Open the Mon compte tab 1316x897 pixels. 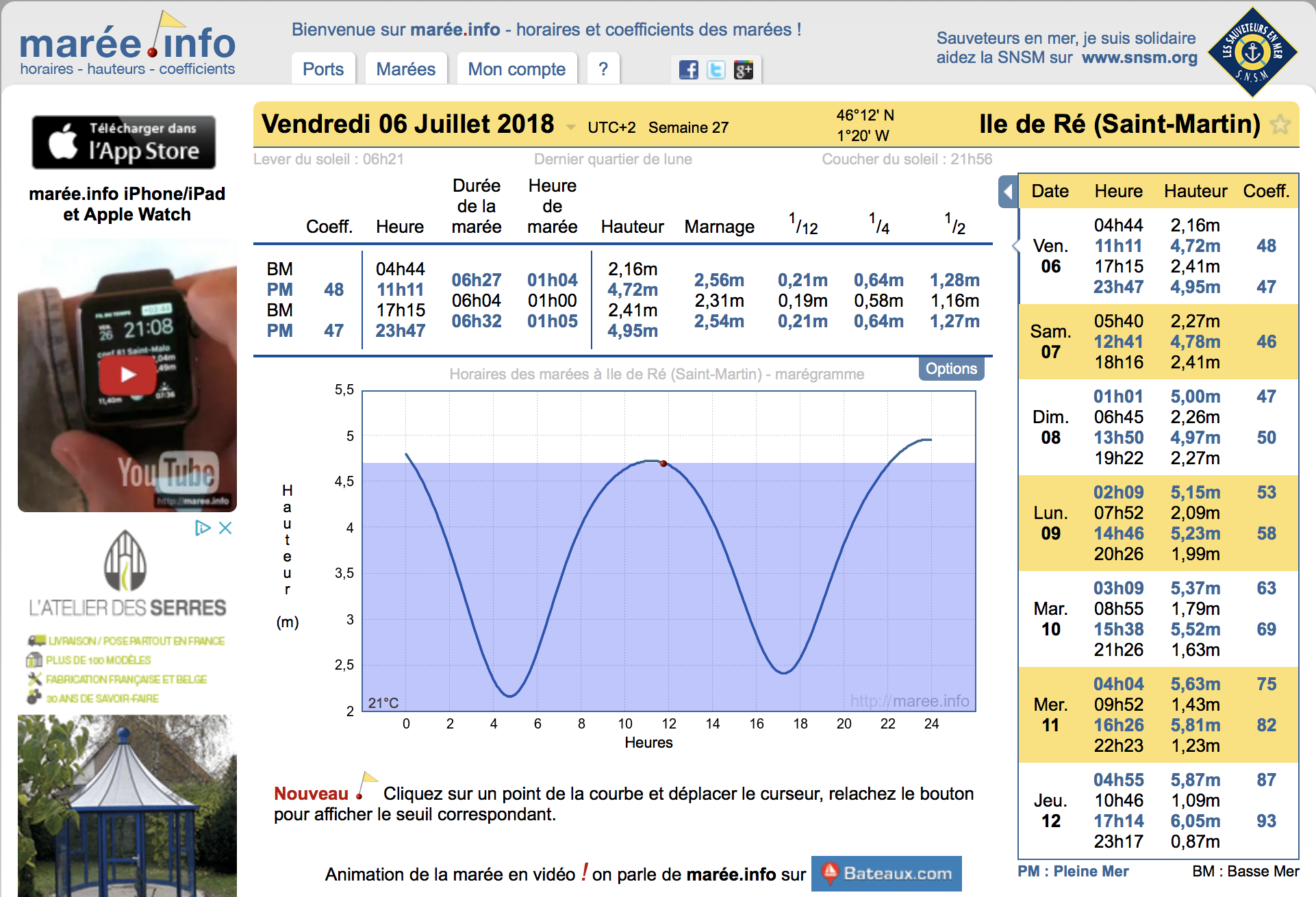(517, 69)
